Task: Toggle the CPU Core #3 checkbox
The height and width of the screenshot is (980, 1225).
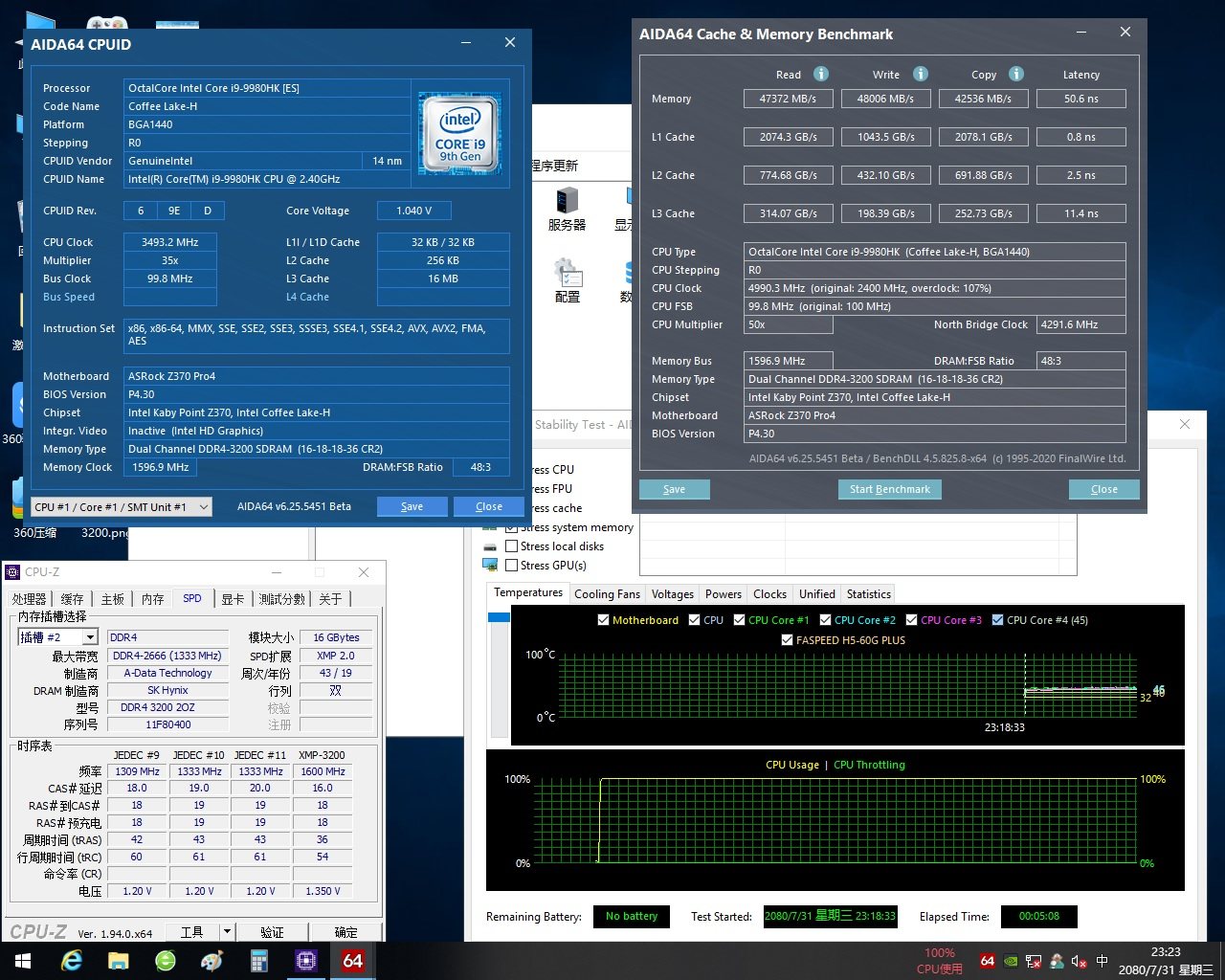Action: (x=911, y=620)
